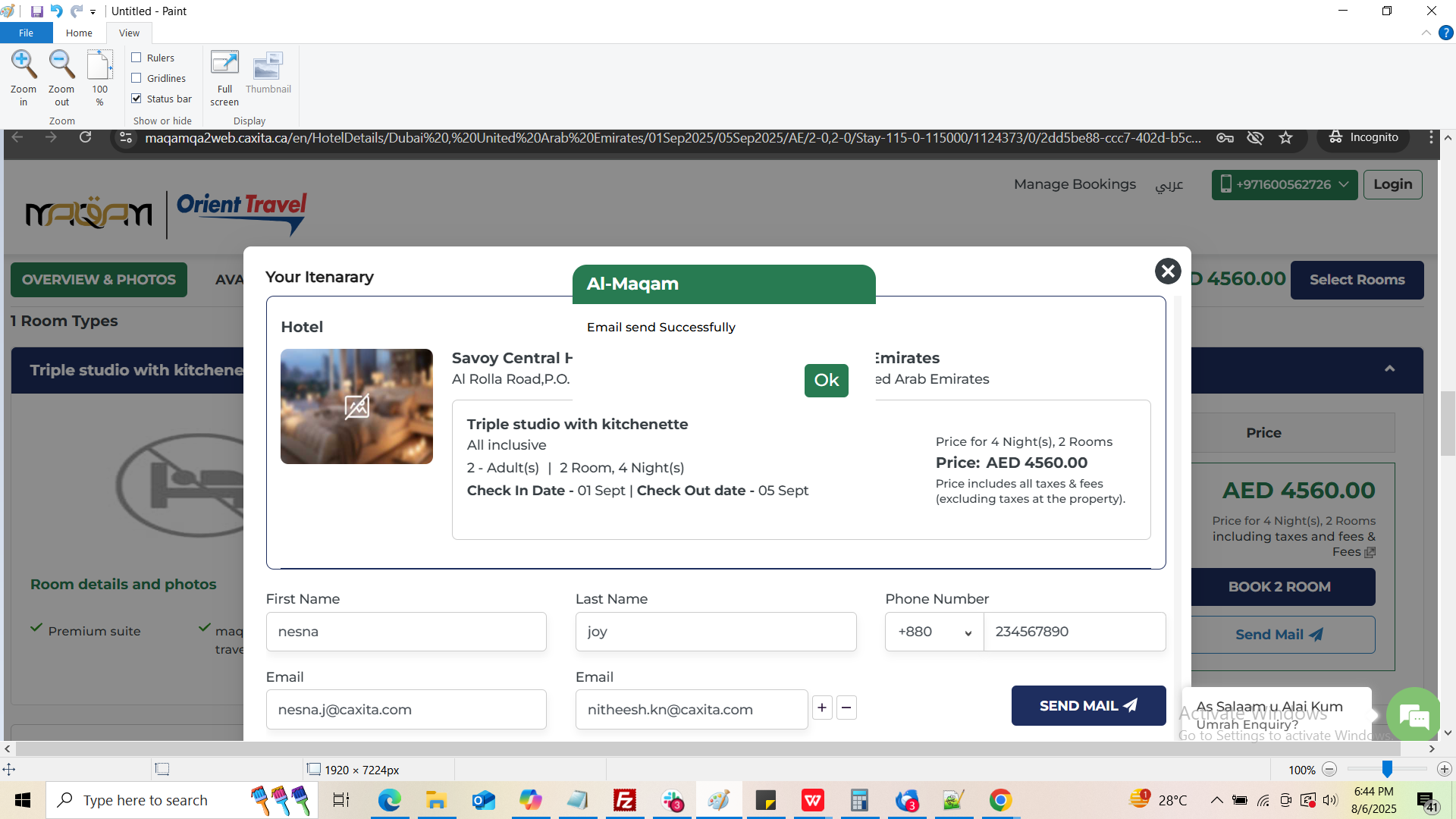Screen dimensions: 1456x819
Task: Click the zoom out minus button in status bar
Action: coord(1329,770)
